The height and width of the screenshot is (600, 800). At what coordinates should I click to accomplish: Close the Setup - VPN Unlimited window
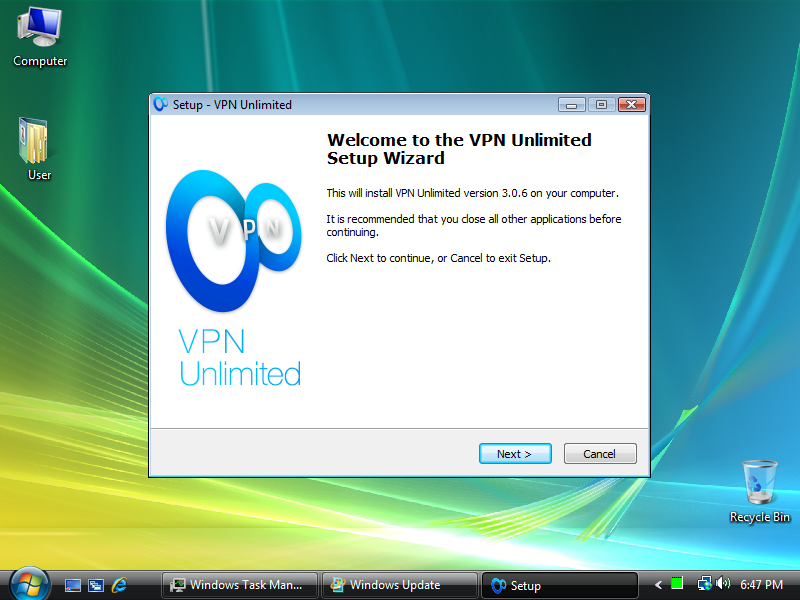pyautogui.click(x=632, y=105)
